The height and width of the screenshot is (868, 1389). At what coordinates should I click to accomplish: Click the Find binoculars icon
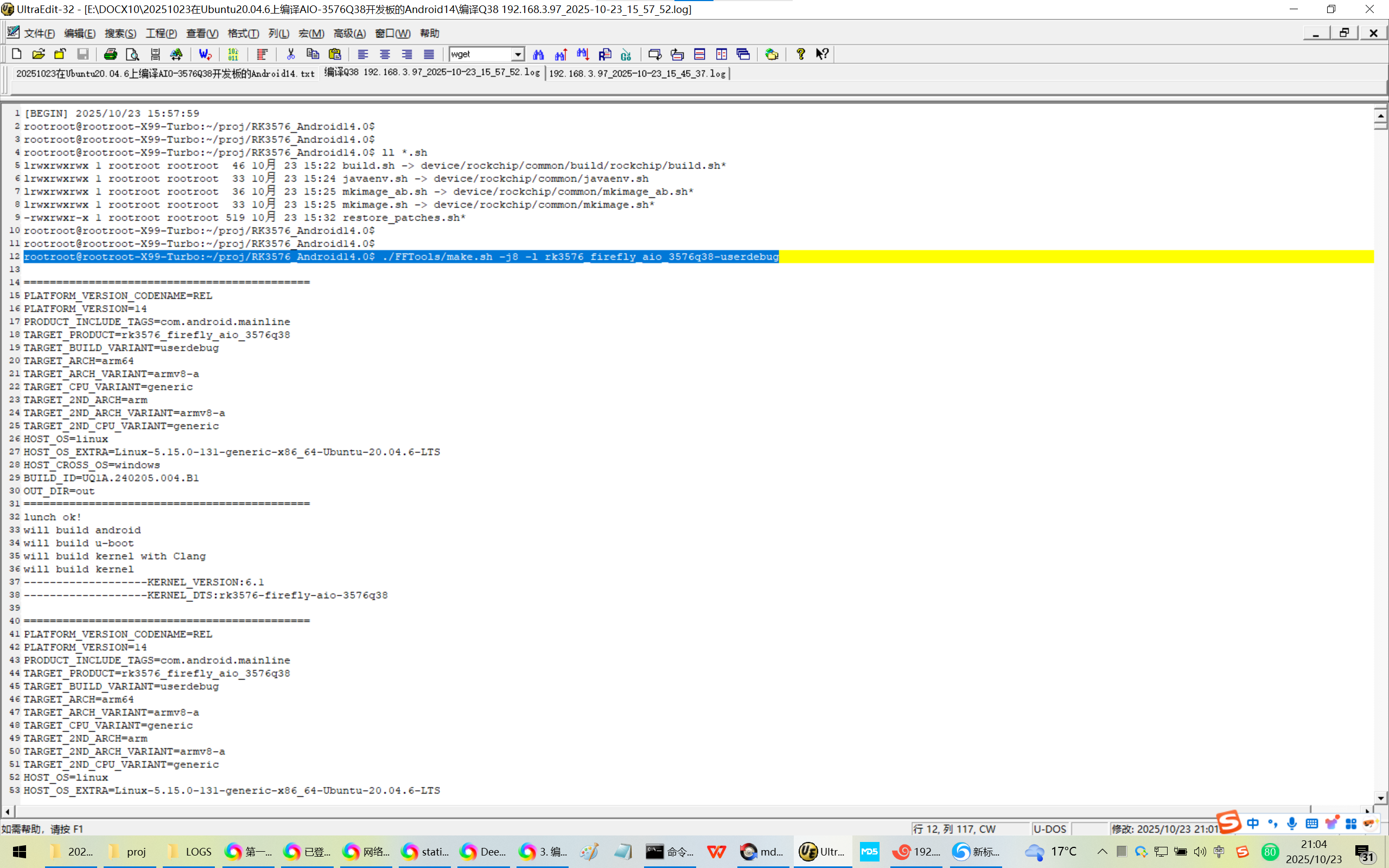[x=538, y=54]
